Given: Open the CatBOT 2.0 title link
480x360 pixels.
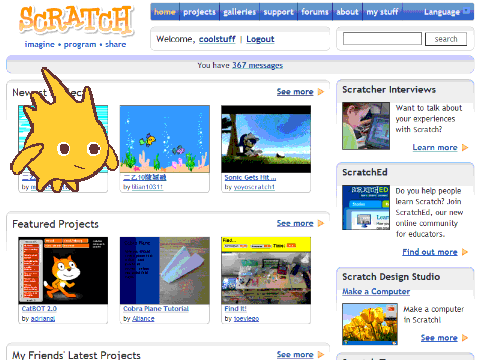Looking at the screenshot, I should pyautogui.click(x=39, y=309).
